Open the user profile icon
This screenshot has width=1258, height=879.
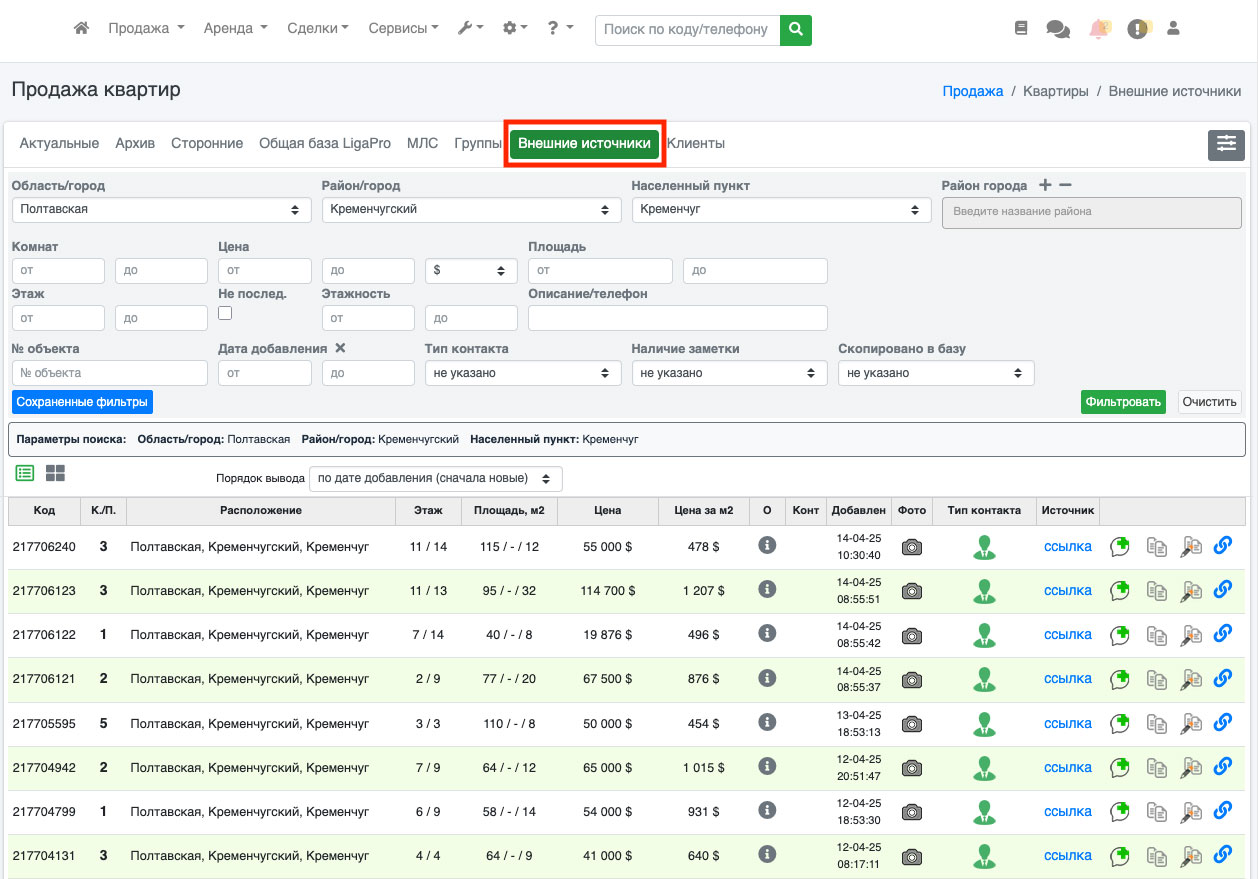tap(1173, 29)
